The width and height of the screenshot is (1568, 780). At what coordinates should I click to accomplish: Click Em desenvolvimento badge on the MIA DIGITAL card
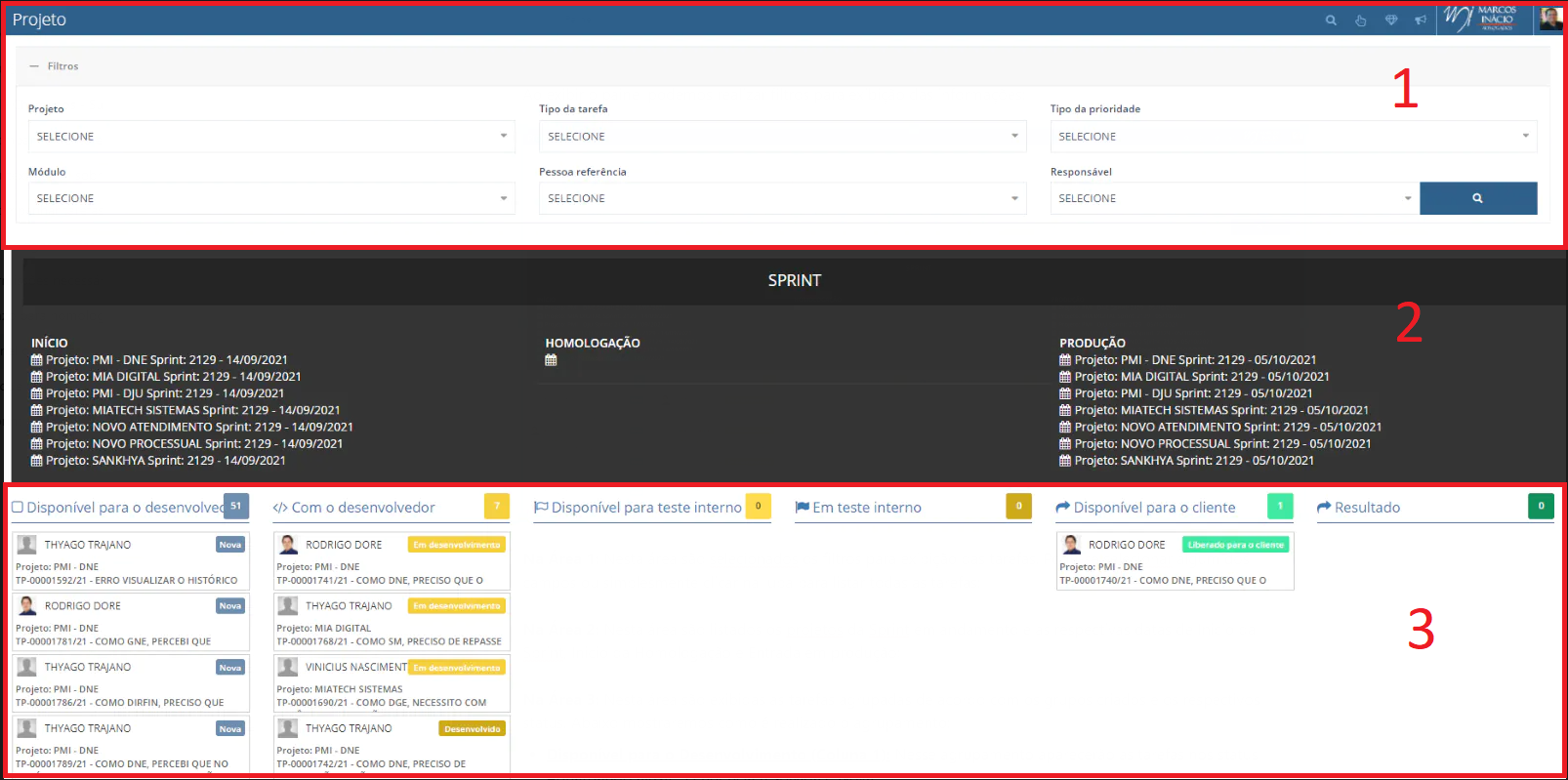(457, 606)
